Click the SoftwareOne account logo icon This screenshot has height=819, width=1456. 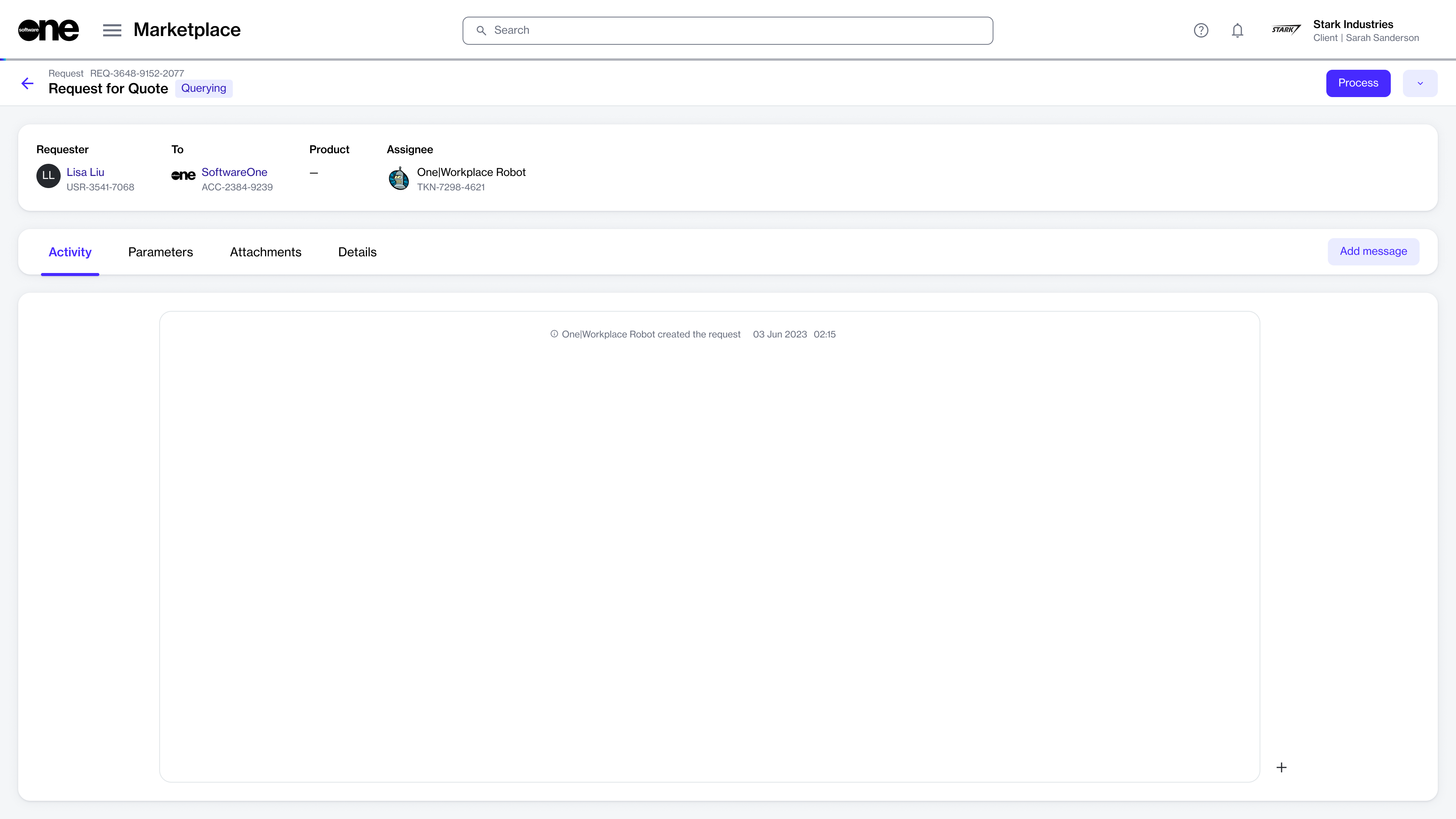tap(183, 176)
